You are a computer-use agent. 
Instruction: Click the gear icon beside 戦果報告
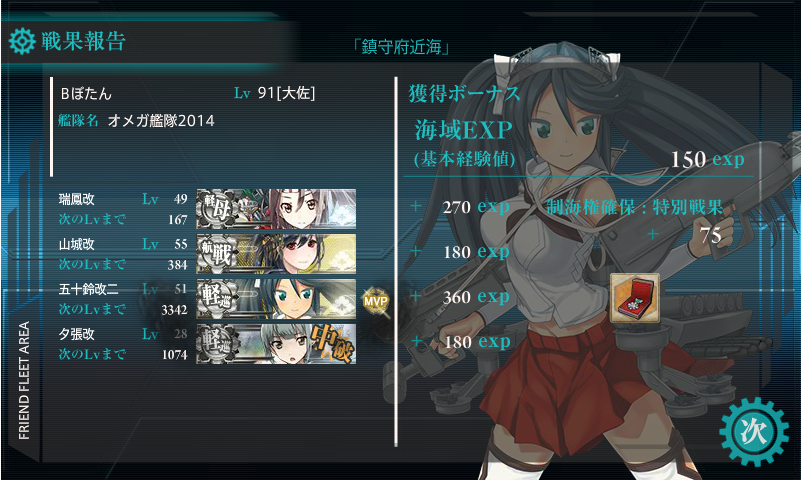(22, 41)
